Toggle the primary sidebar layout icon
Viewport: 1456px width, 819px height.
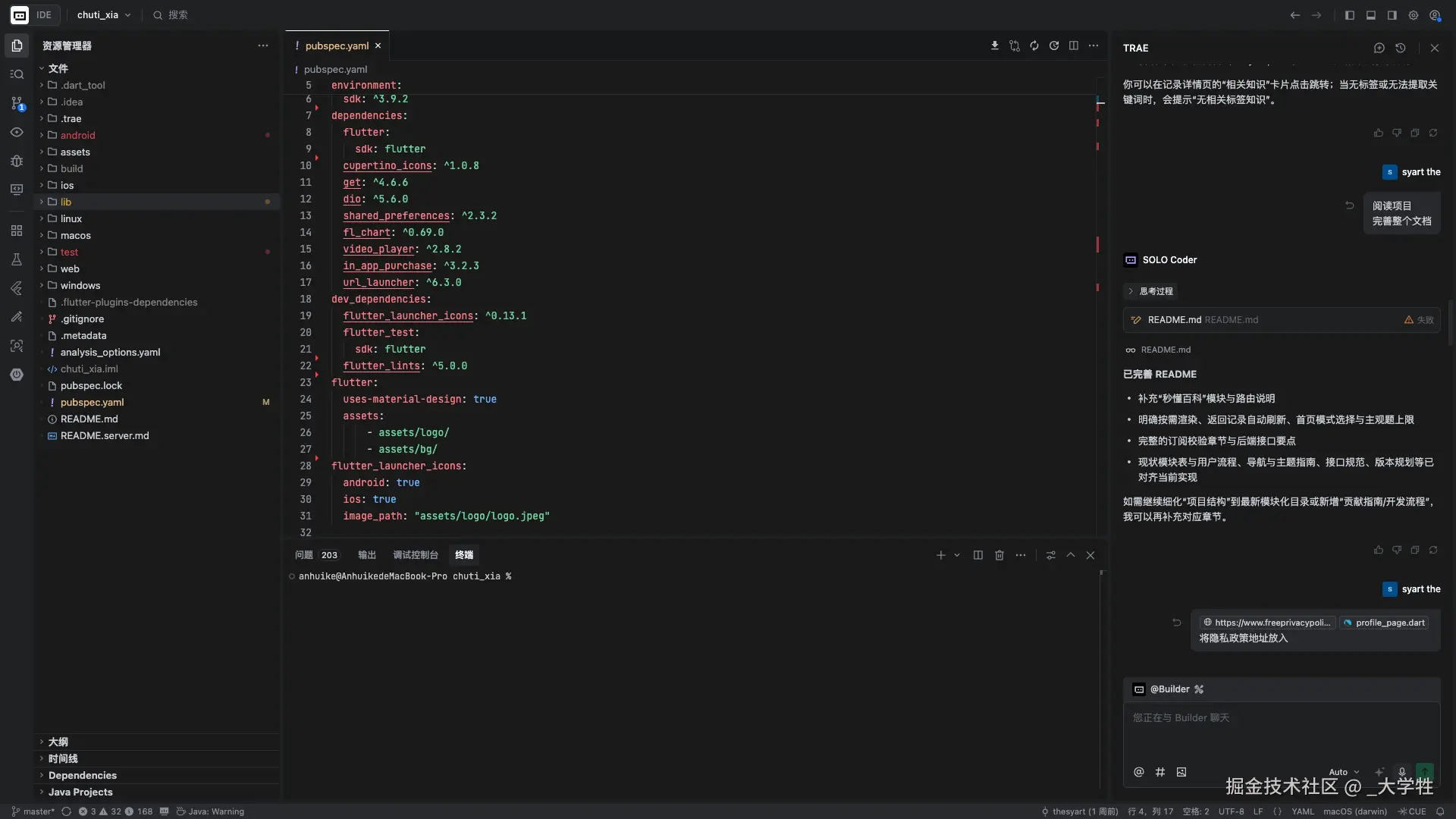[1350, 15]
